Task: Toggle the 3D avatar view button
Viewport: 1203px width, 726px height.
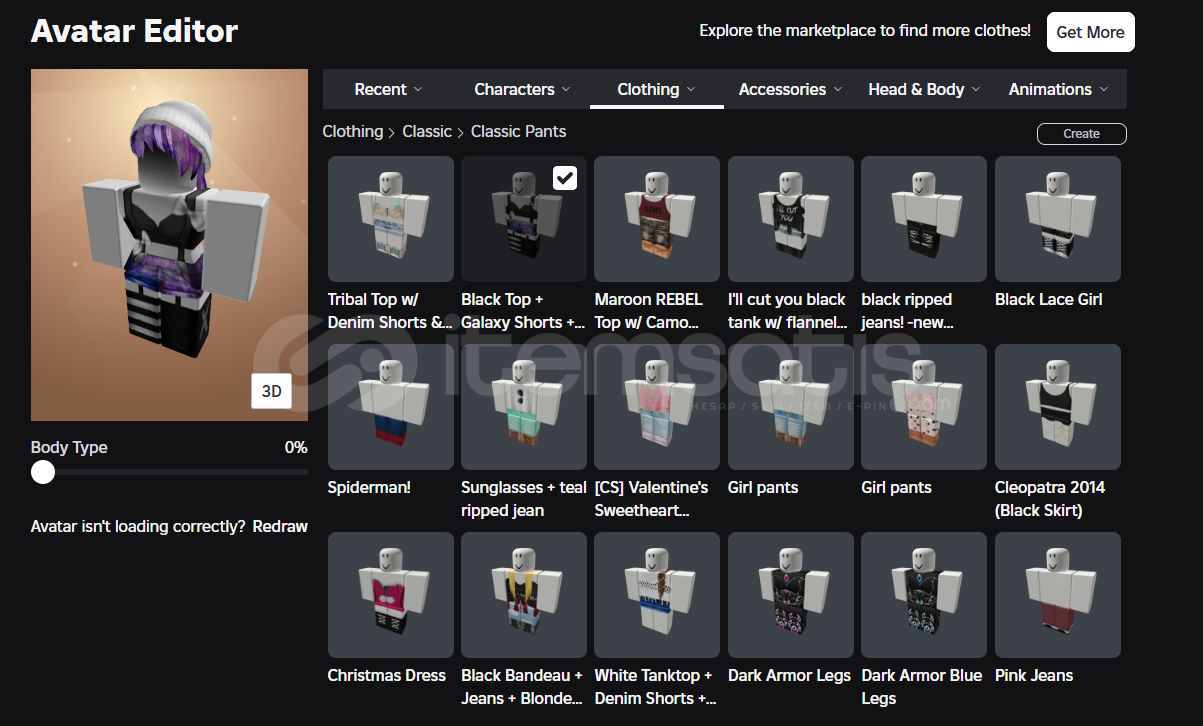Action: coord(271,391)
